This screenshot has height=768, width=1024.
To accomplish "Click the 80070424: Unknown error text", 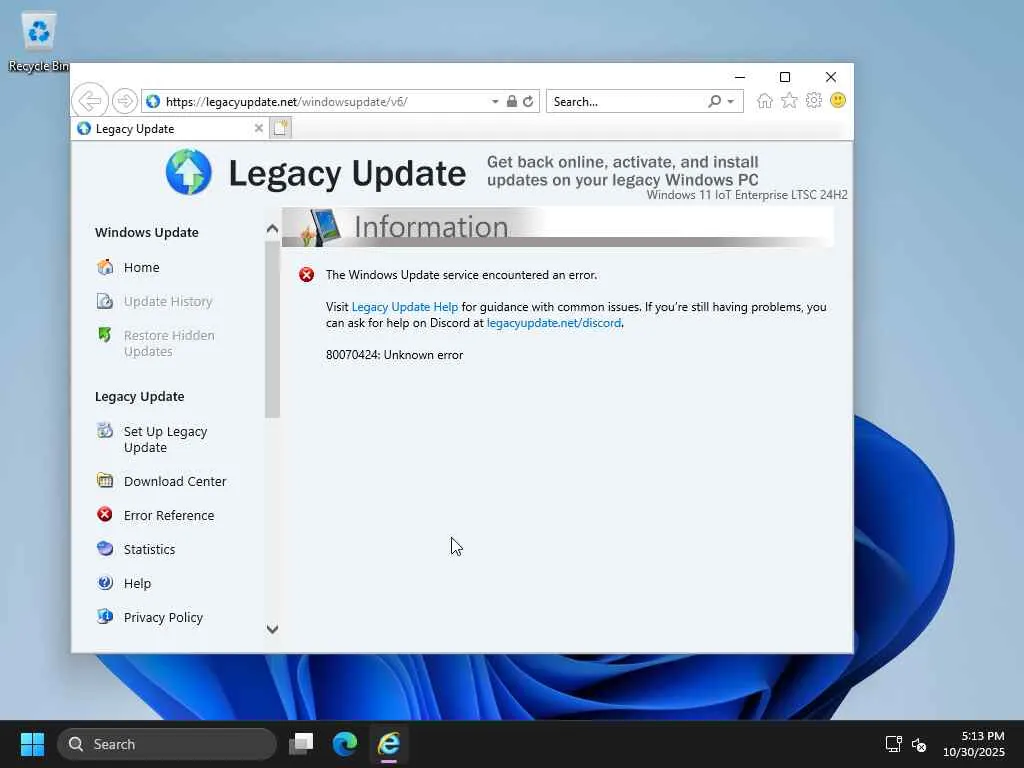I will (x=394, y=355).
